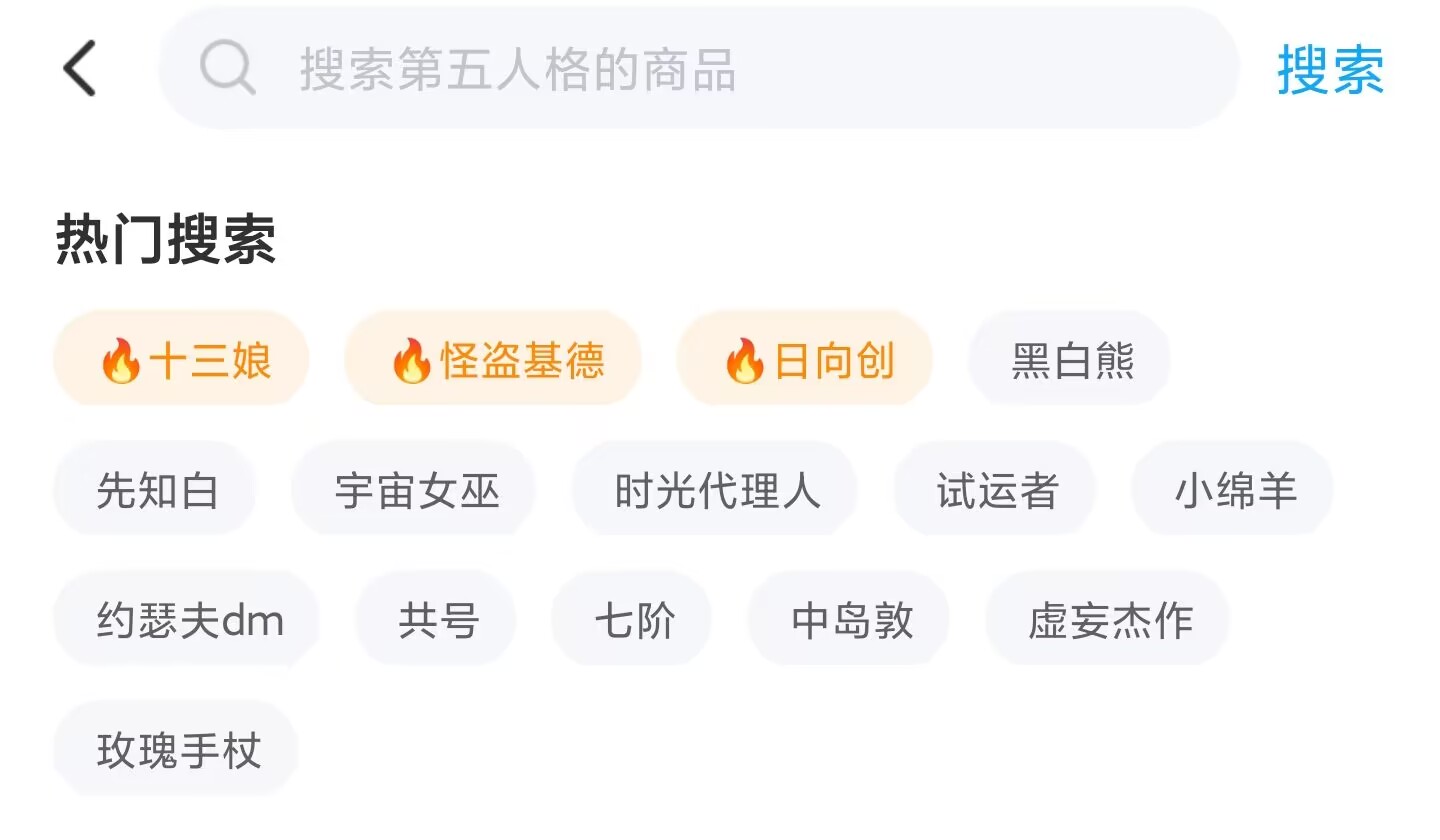Select the hot search tag 十三娘

(182, 359)
